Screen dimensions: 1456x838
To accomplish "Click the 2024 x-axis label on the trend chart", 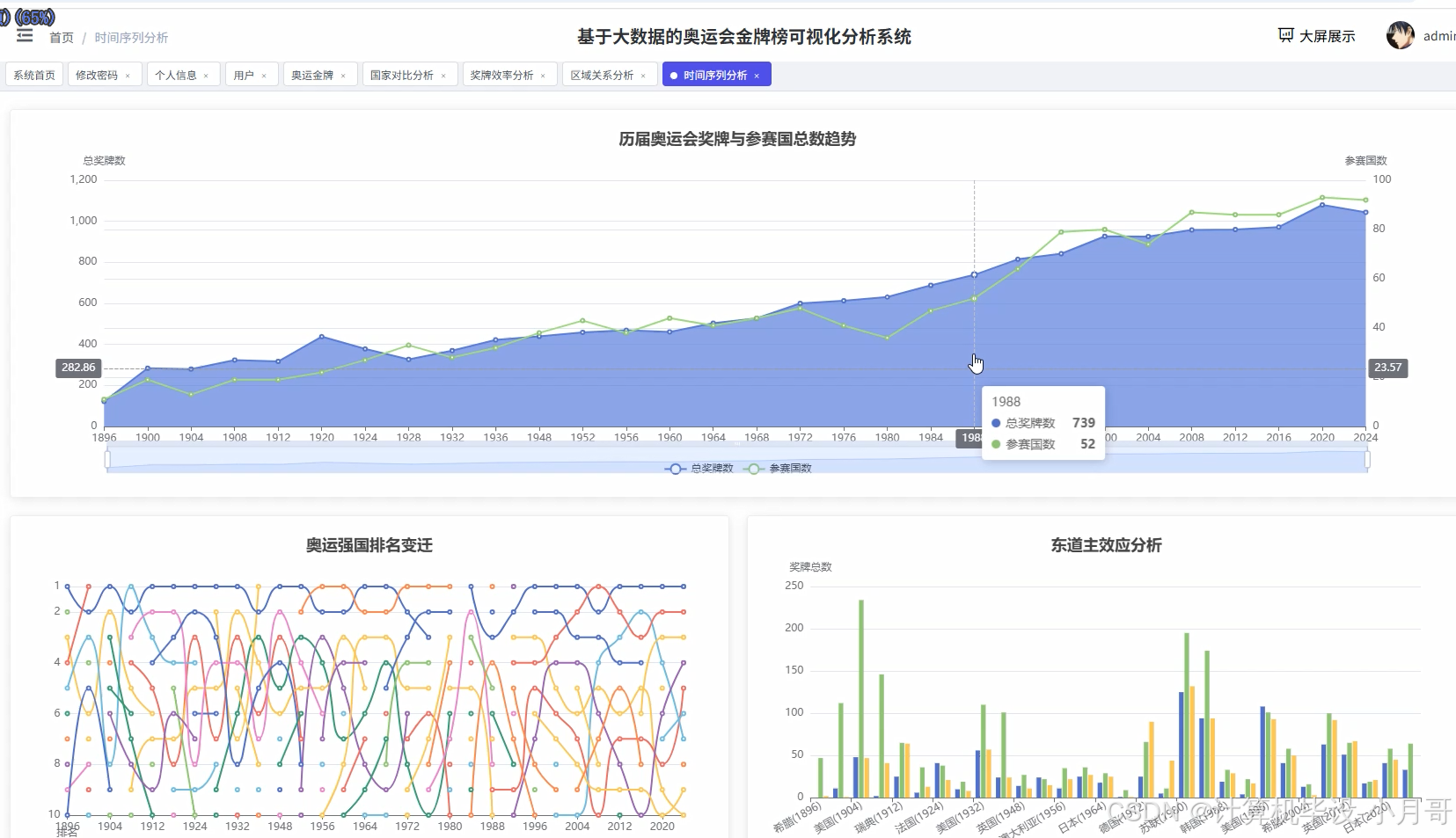I will click(x=1365, y=437).
